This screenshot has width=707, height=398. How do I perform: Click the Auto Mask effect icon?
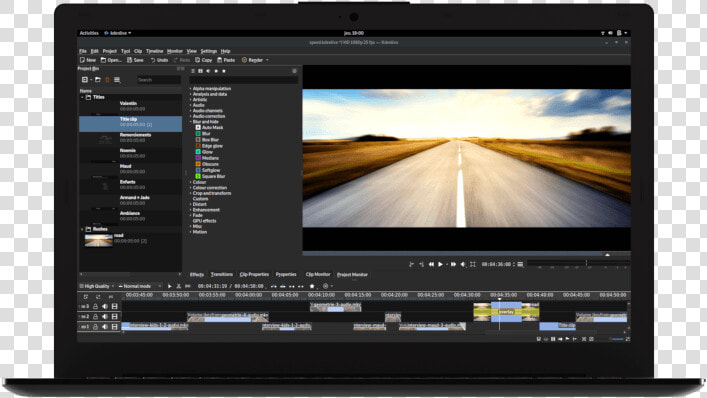click(x=198, y=128)
